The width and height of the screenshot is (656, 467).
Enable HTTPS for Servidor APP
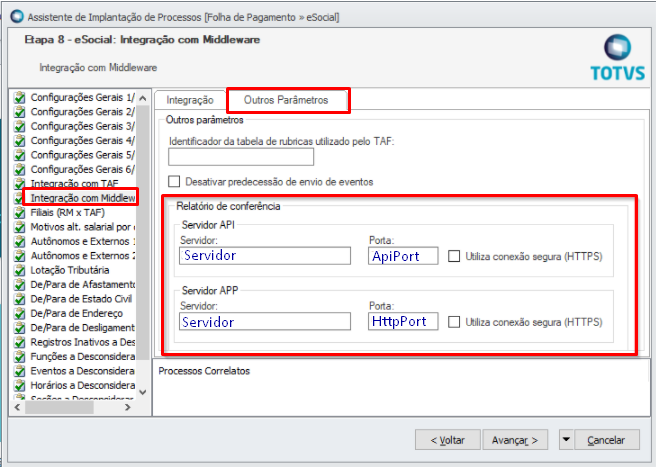[x=454, y=322]
